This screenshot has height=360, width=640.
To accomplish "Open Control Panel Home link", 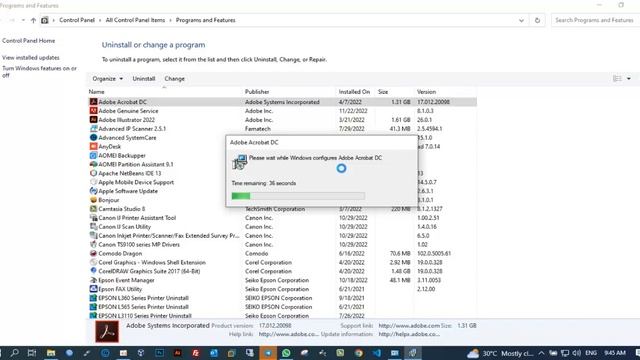I will (28, 40).
